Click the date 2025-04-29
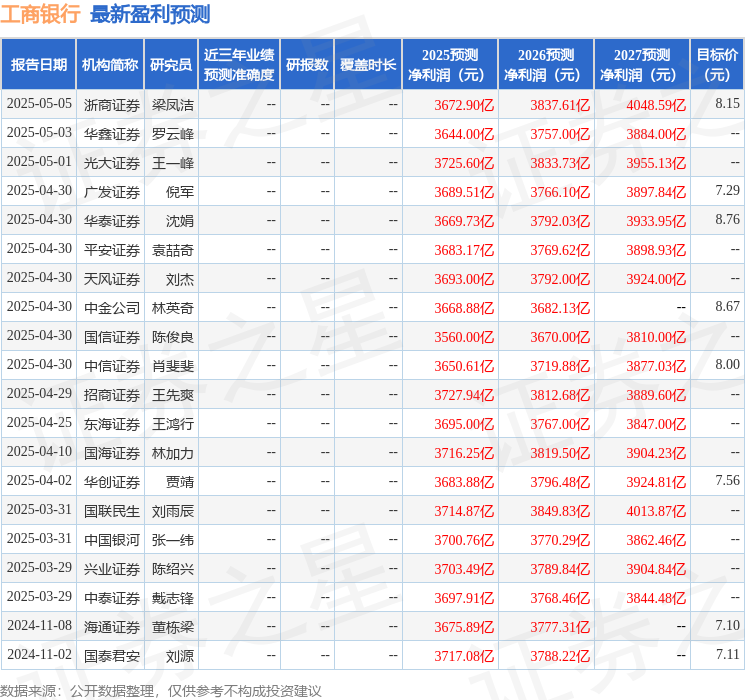This screenshot has width=745, height=700. (39, 393)
